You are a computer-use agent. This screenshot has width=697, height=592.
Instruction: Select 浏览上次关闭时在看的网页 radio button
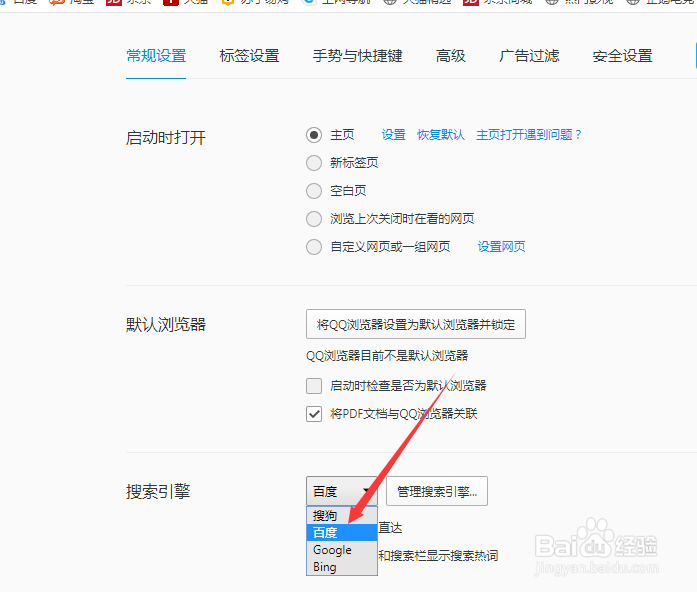(314, 219)
